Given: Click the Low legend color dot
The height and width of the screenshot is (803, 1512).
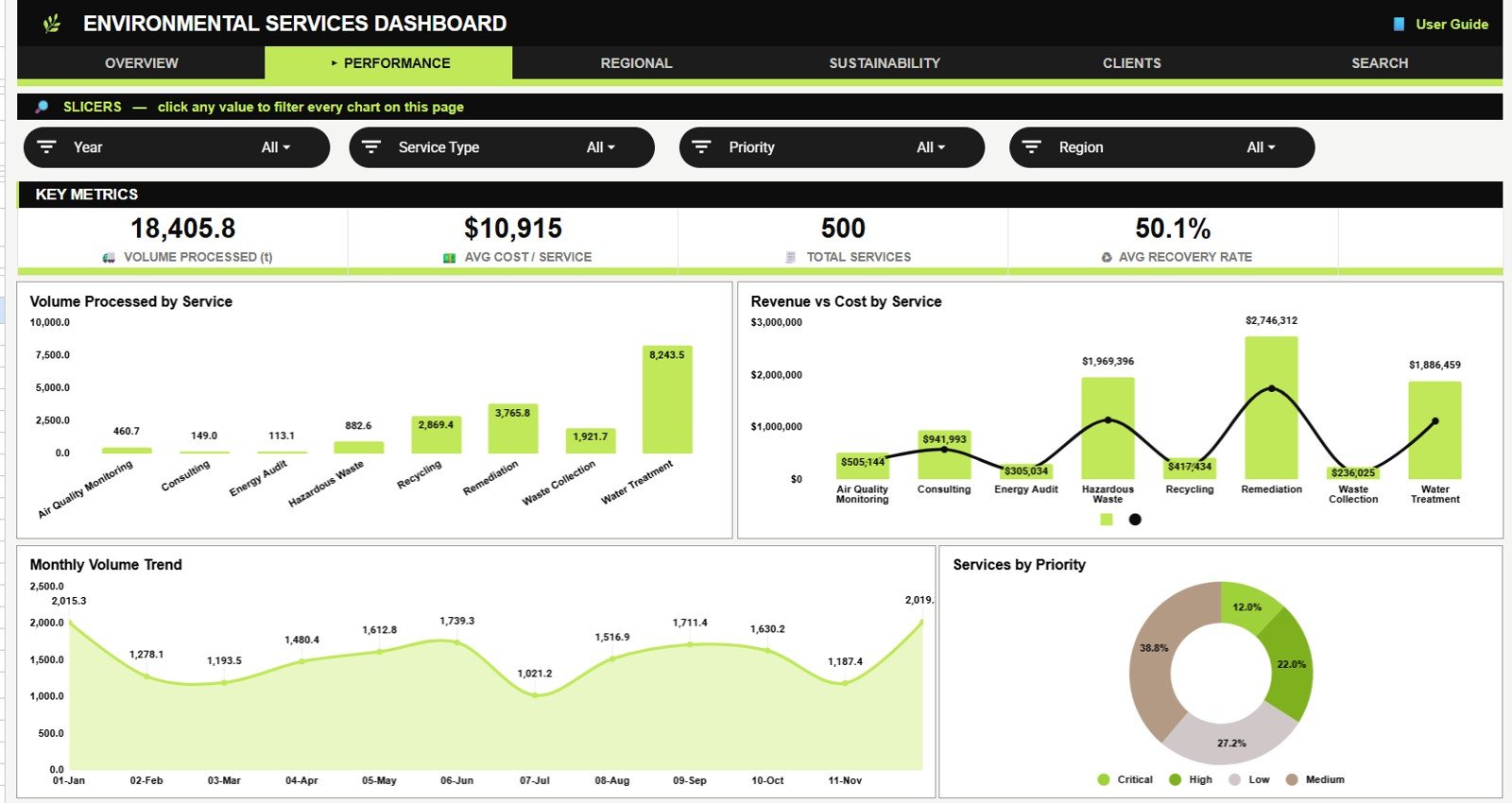Looking at the screenshot, I should coord(1234,779).
